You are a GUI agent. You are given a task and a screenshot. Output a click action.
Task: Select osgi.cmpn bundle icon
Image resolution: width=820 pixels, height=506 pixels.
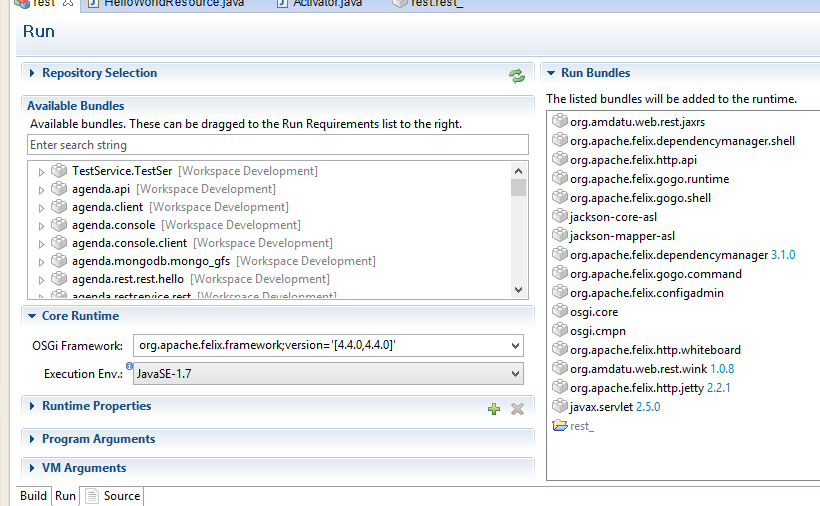click(x=560, y=330)
